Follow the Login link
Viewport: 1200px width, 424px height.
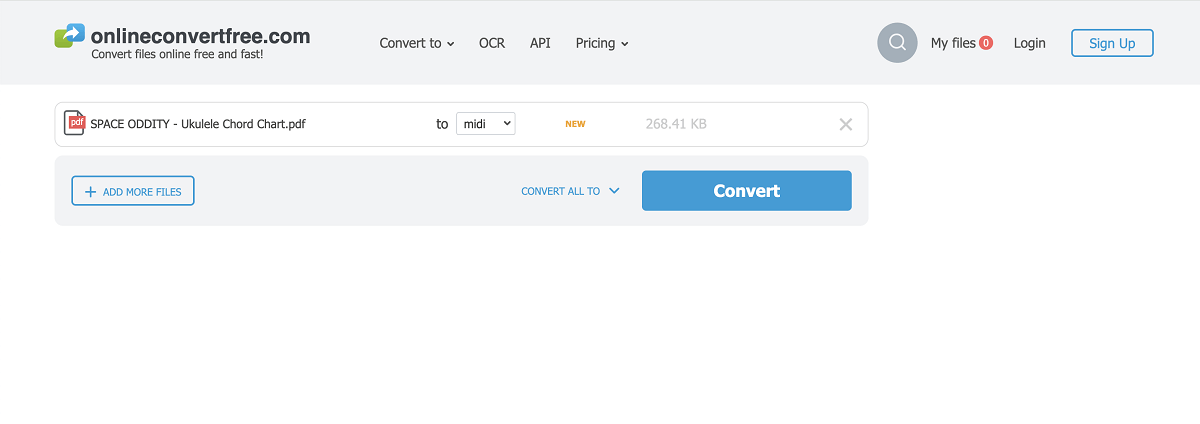point(1029,43)
